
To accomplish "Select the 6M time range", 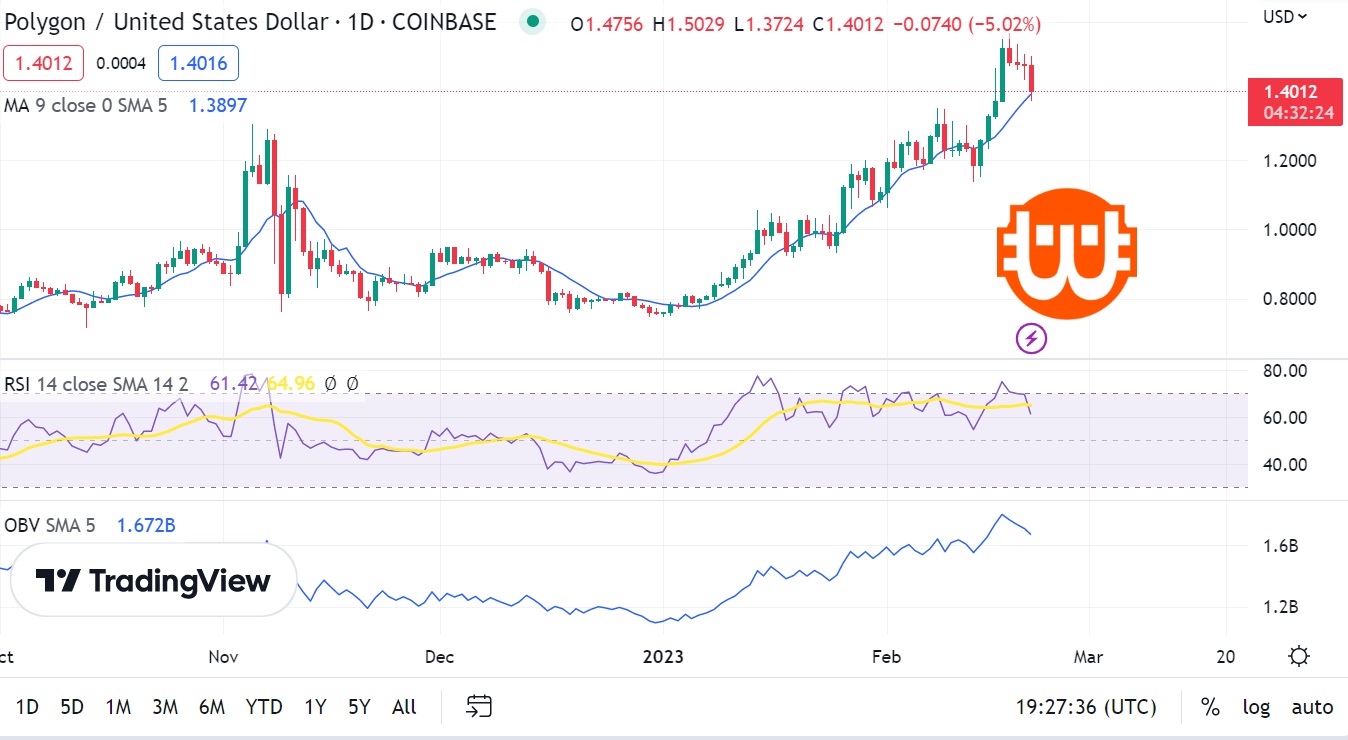I will pos(212,707).
